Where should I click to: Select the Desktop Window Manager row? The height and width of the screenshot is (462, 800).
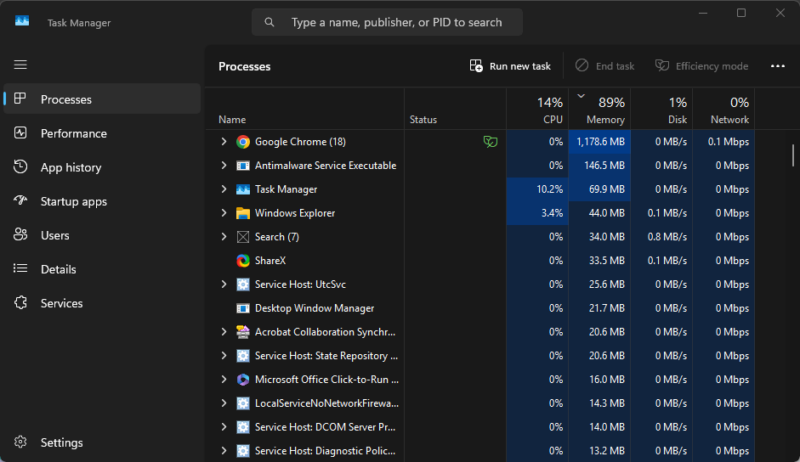coord(480,308)
